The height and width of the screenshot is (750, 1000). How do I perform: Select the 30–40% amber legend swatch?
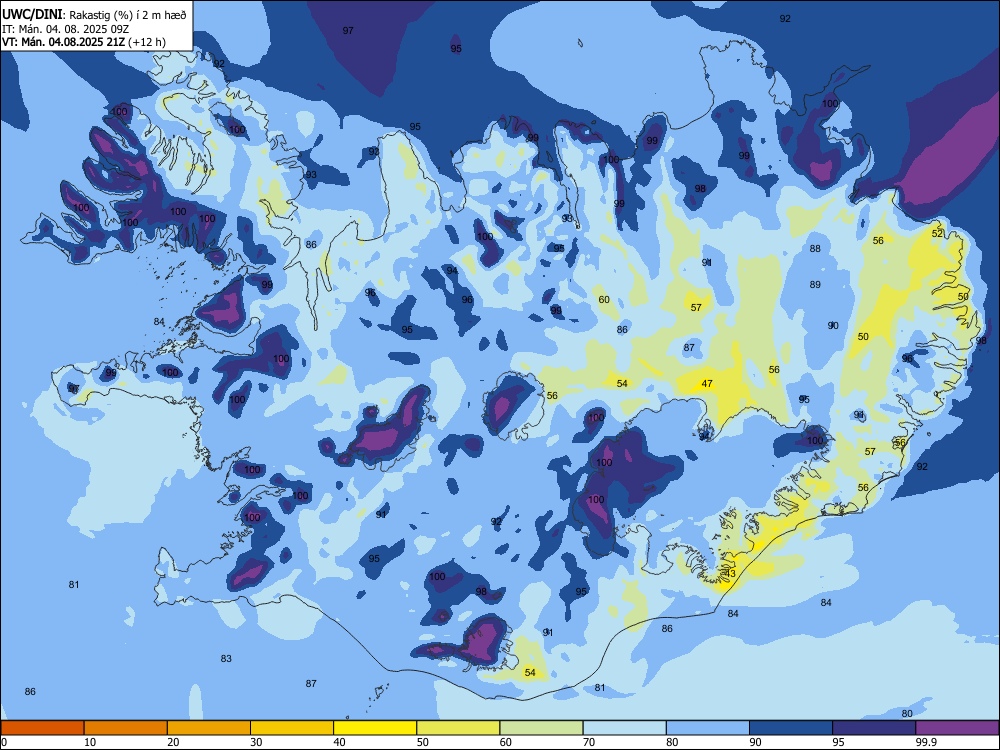[292, 728]
